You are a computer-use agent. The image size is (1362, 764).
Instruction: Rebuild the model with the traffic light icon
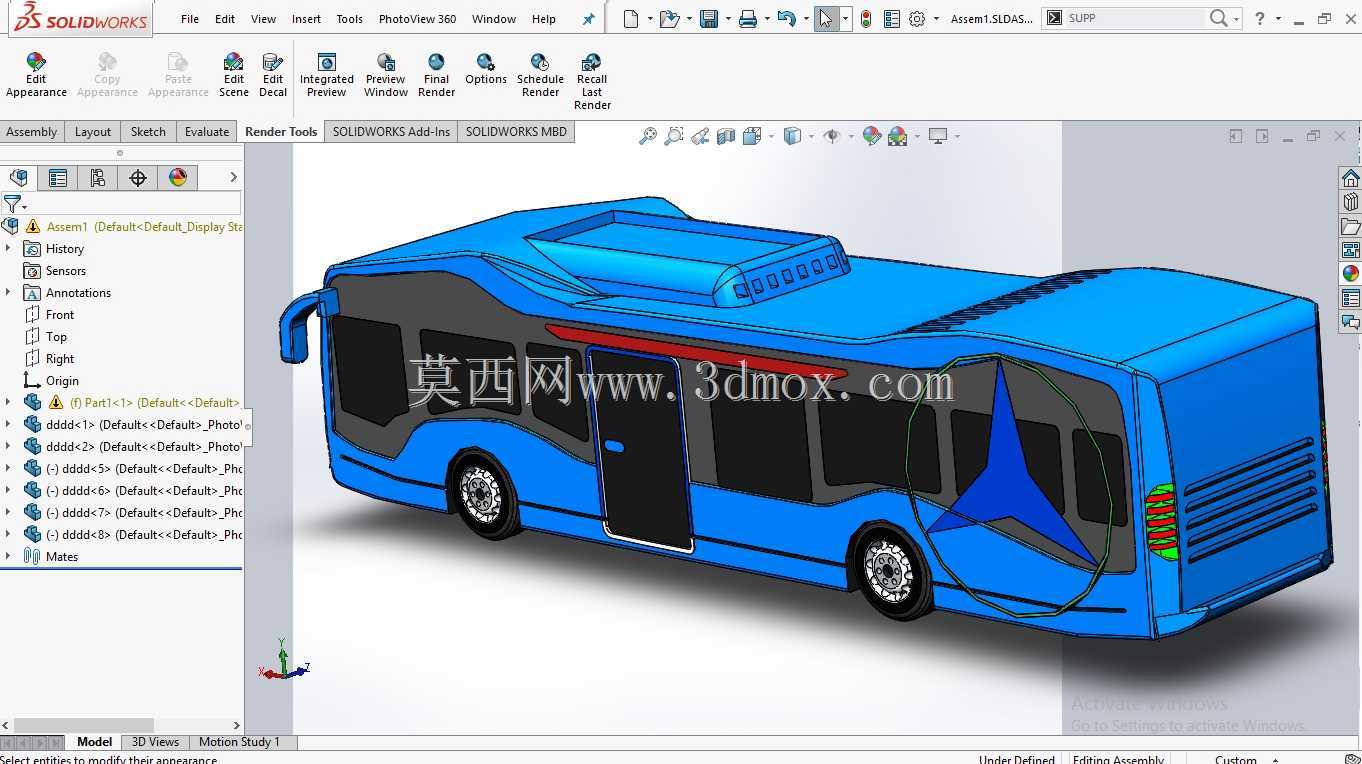866,18
